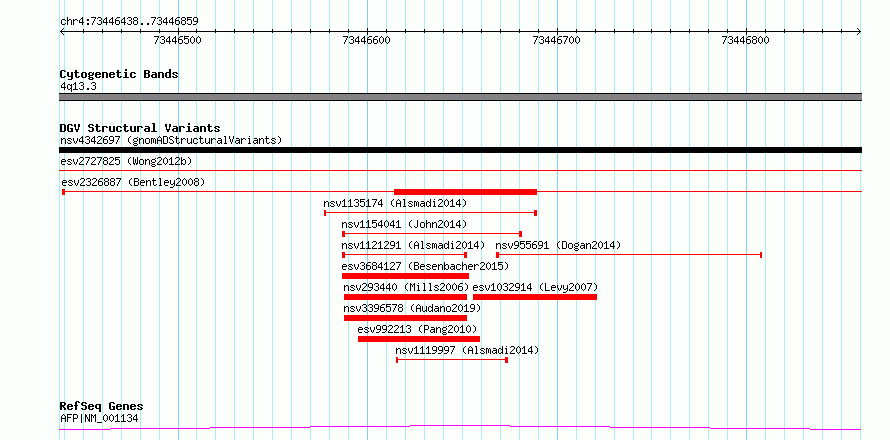The image size is (890, 440).
Task: Open nsv1135174 (Alsmadi2014) variant label
Action: pyautogui.click(x=395, y=203)
